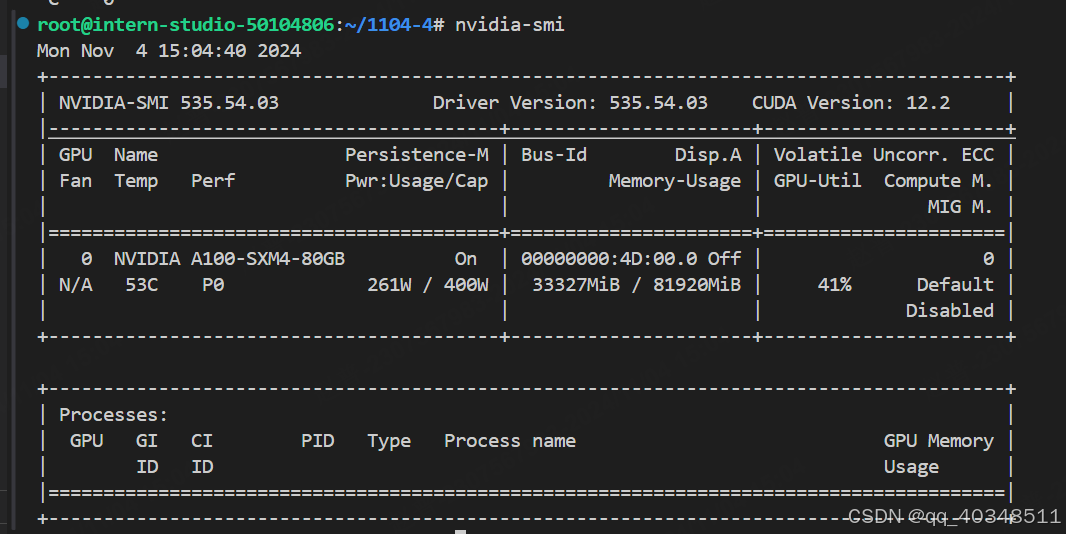This screenshot has height=534, width=1066.
Task: Click the Disp.A column header
Action: click(708, 155)
